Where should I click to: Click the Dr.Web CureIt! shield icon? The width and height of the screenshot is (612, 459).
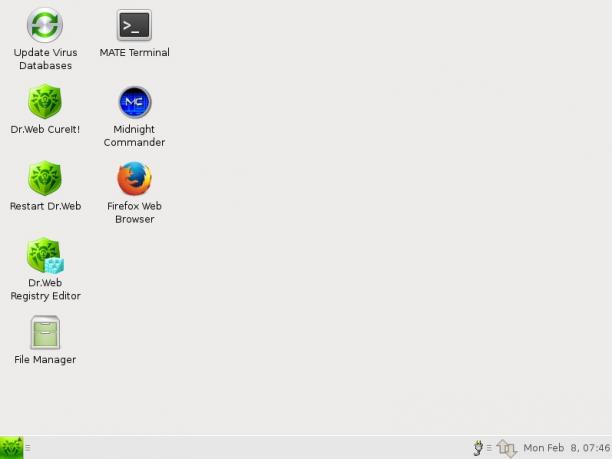click(x=45, y=101)
